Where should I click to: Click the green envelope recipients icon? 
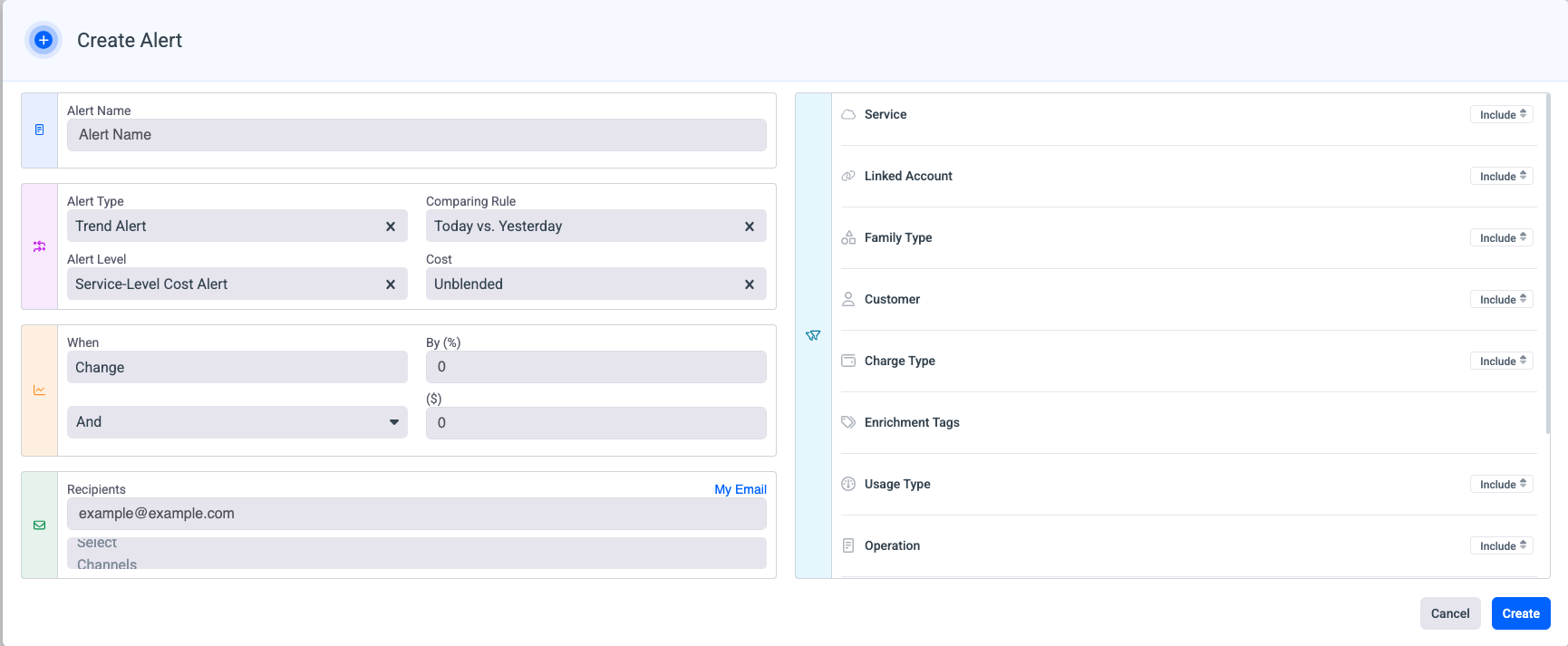(x=39, y=525)
